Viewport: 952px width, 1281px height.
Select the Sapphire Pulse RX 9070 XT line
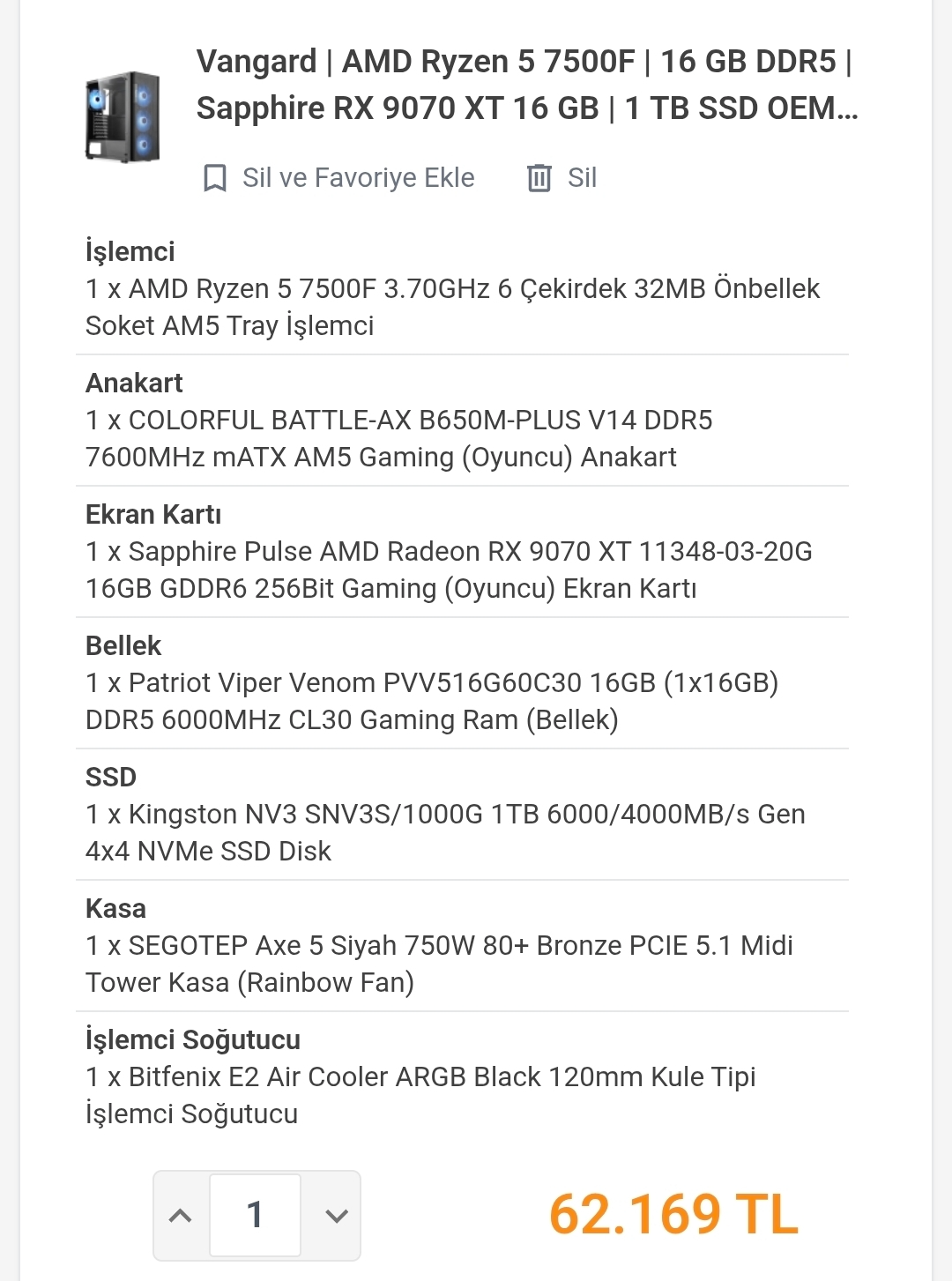[449, 570]
